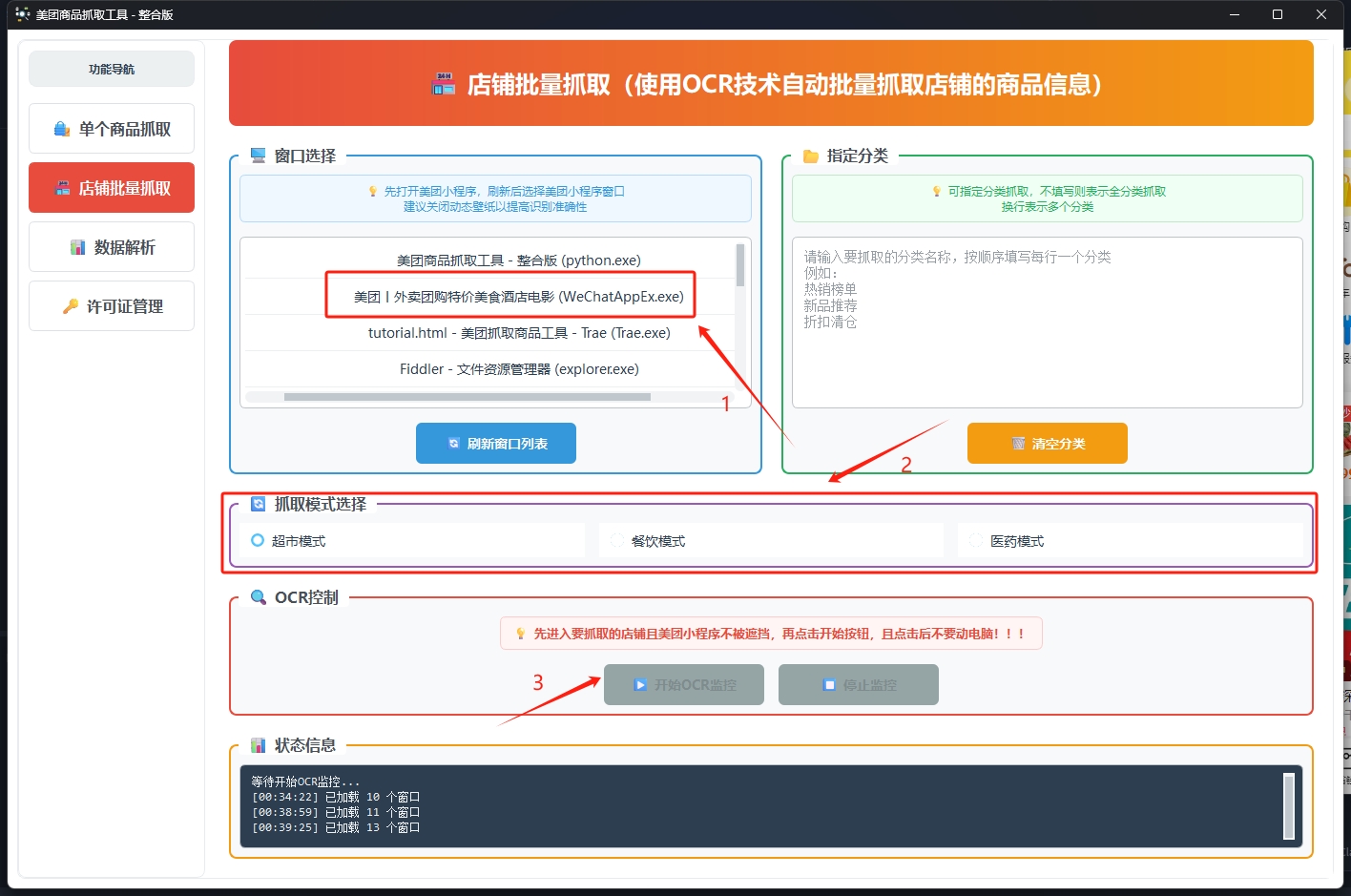Click the 等待开始OCR监控 status line
The width and height of the screenshot is (1351, 896).
point(305,781)
